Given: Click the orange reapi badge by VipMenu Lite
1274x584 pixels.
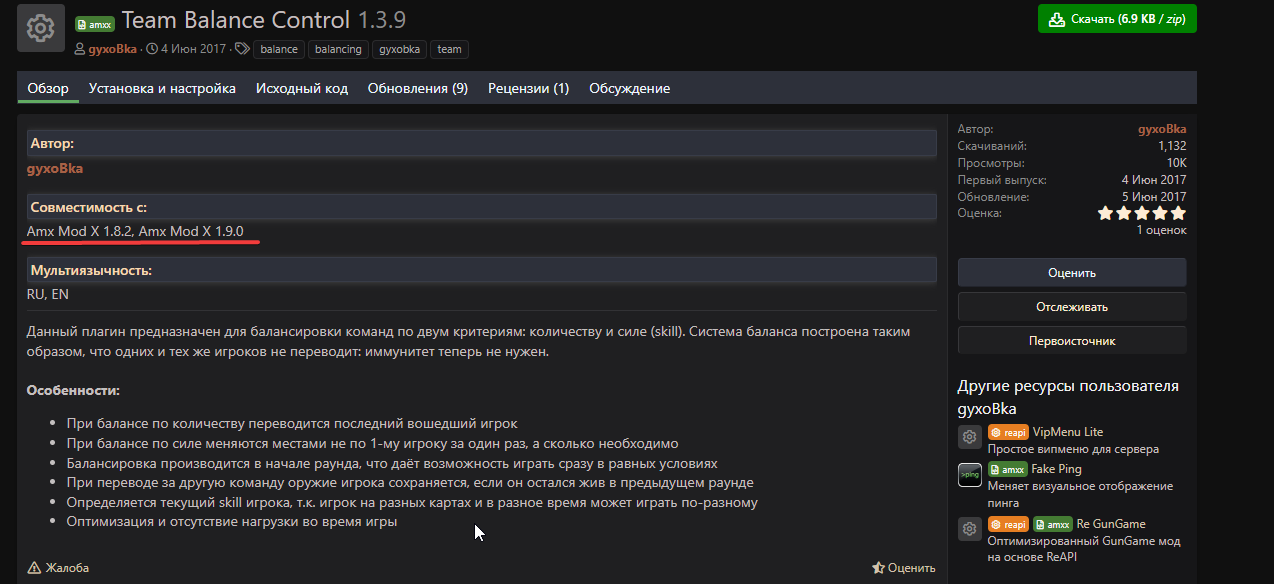Looking at the screenshot, I should pos(1008,432).
